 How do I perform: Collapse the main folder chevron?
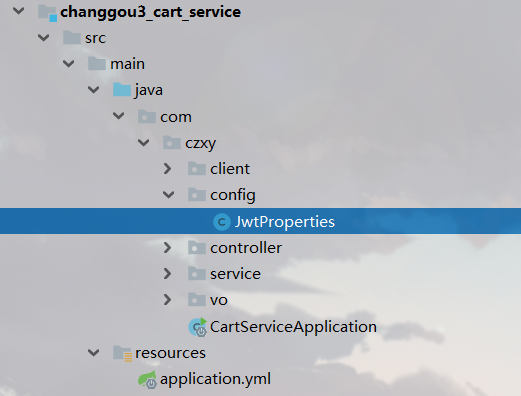pos(68,64)
